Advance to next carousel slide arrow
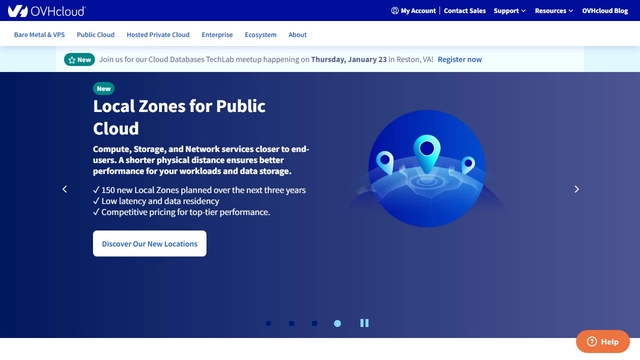 pyautogui.click(x=576, y=189)
